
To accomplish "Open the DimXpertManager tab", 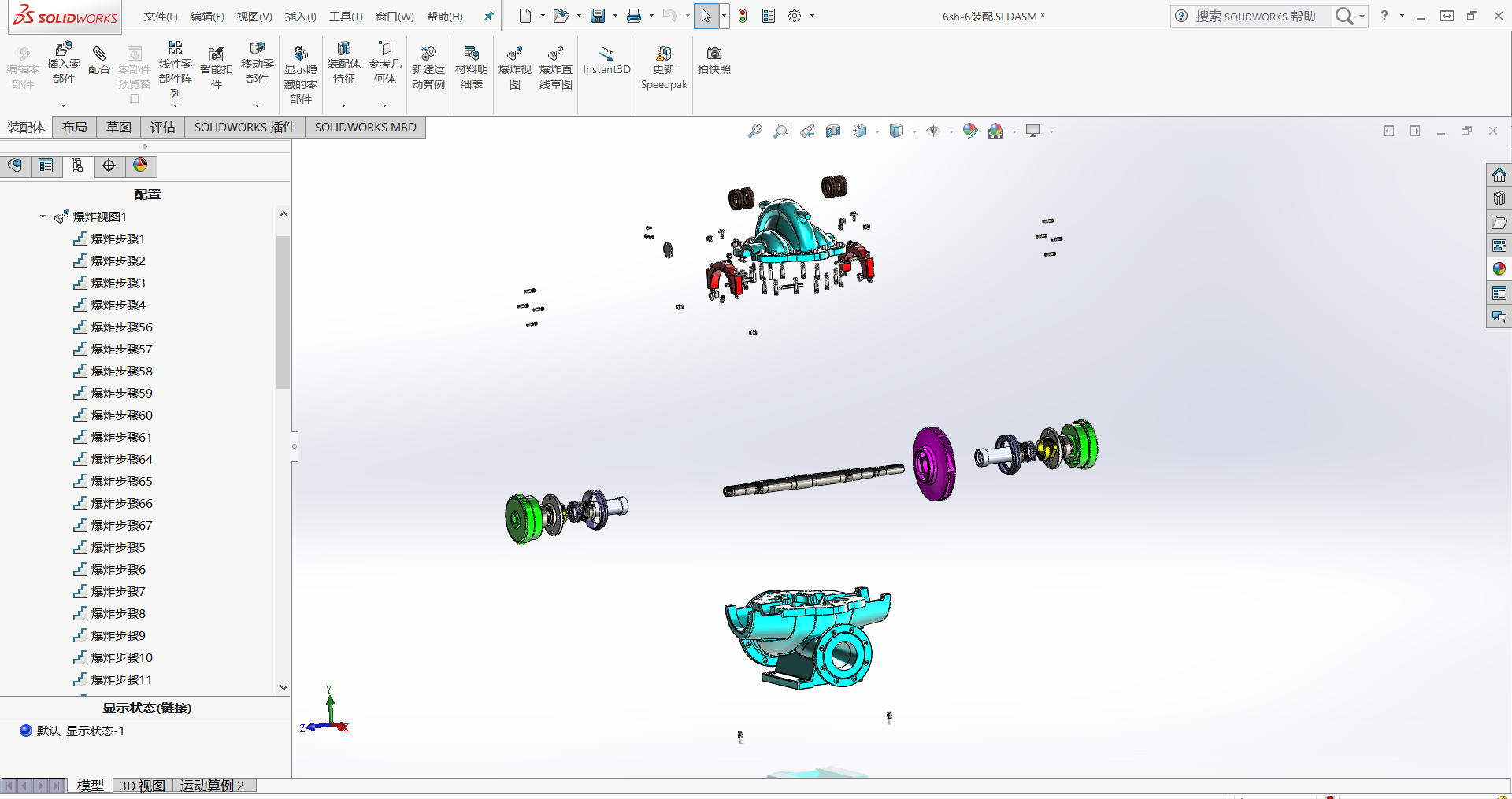I will [109, 165].
